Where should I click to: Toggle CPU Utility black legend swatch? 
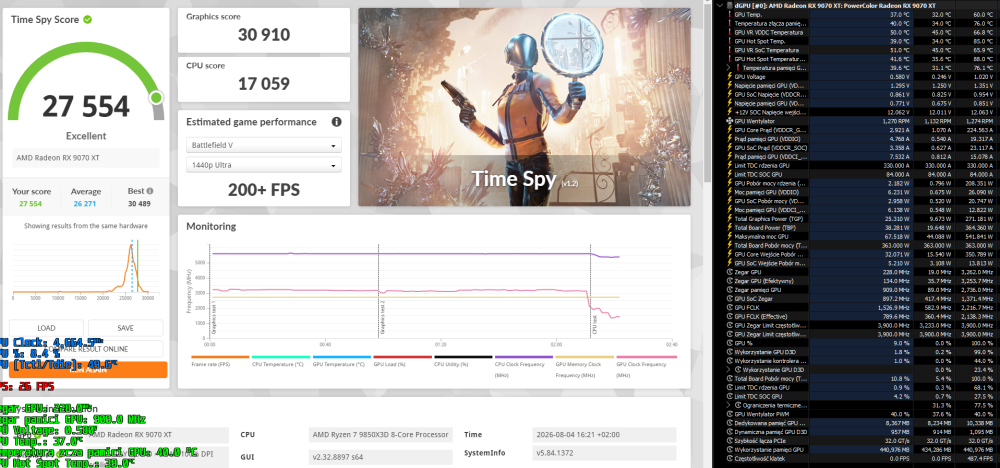(463, 357)
